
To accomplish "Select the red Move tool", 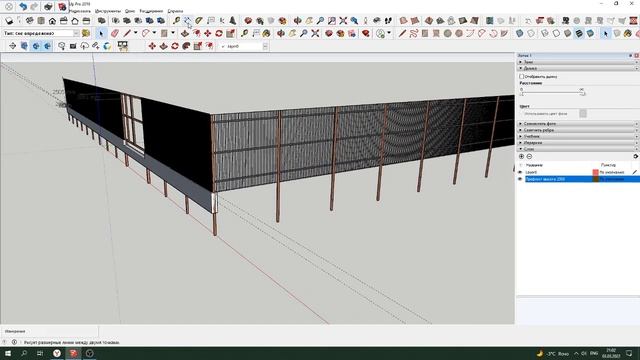I will (x=208, y=33).
